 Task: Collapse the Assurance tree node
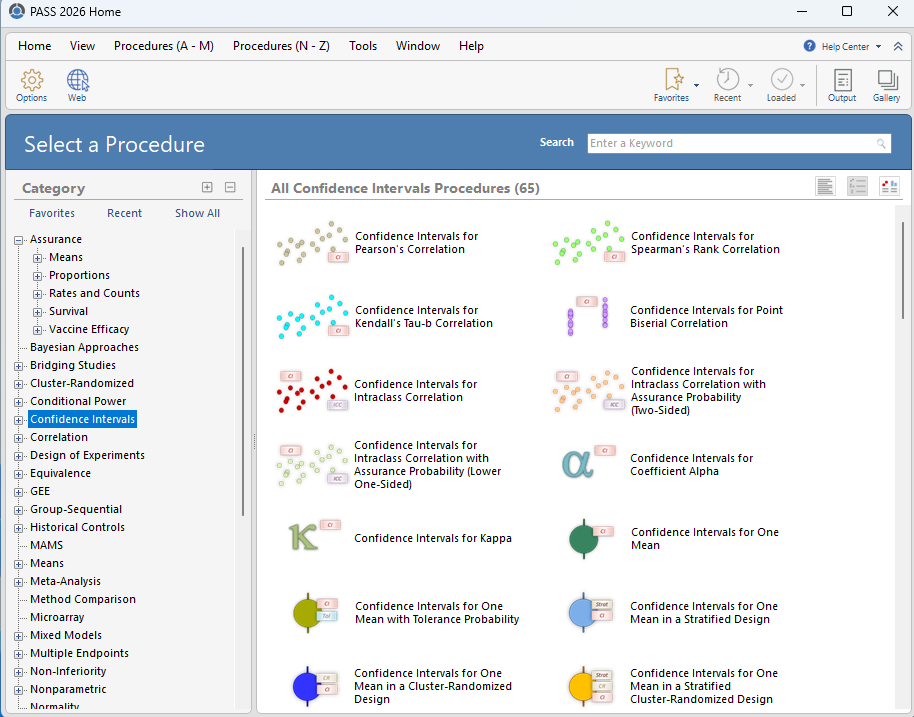(19, 240)
